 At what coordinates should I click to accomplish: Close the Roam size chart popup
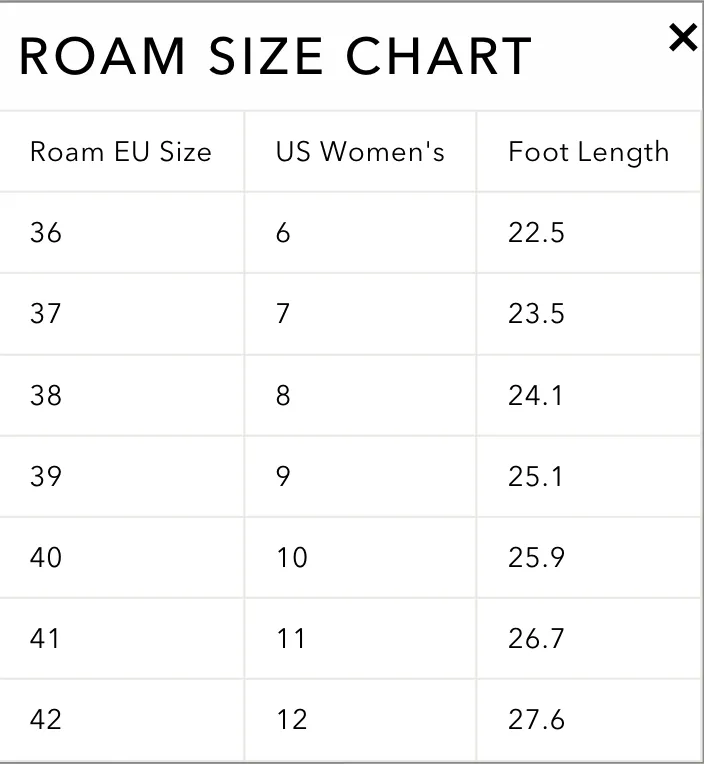coord(683,38)
